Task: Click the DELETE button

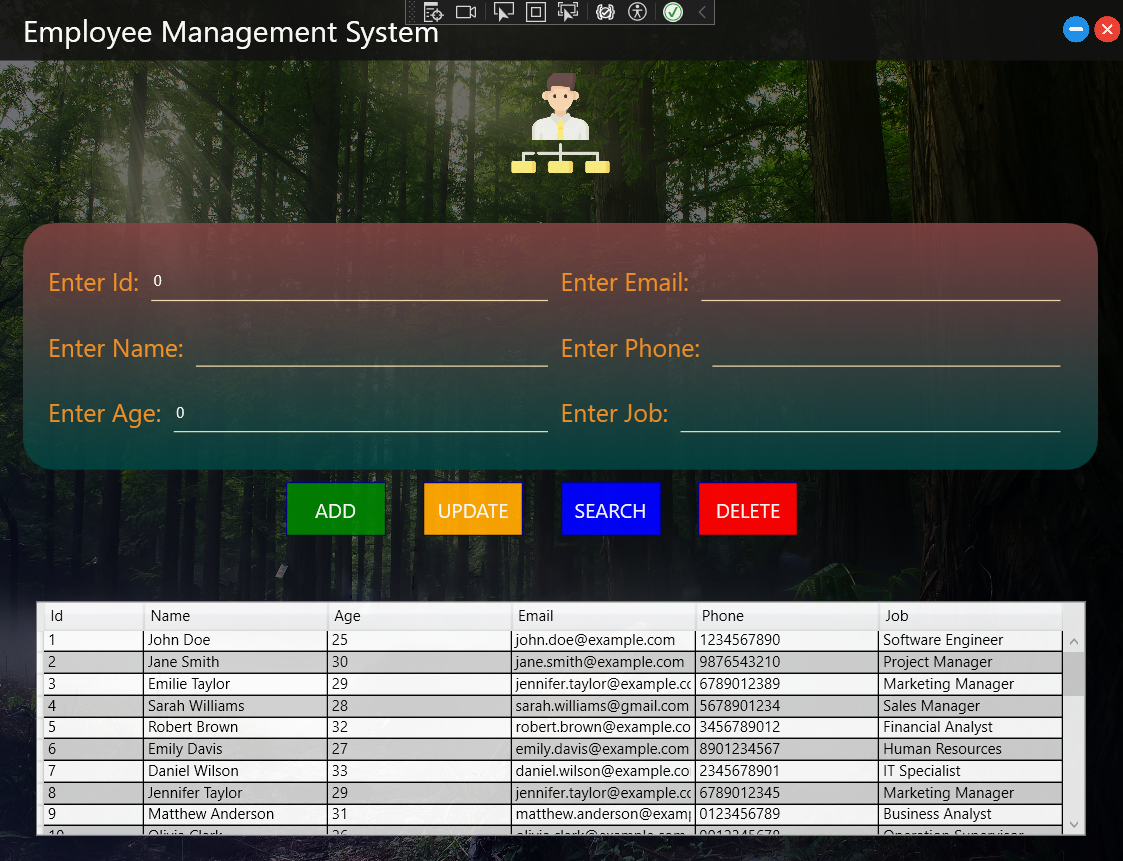Action: click(x=747, y=509)
